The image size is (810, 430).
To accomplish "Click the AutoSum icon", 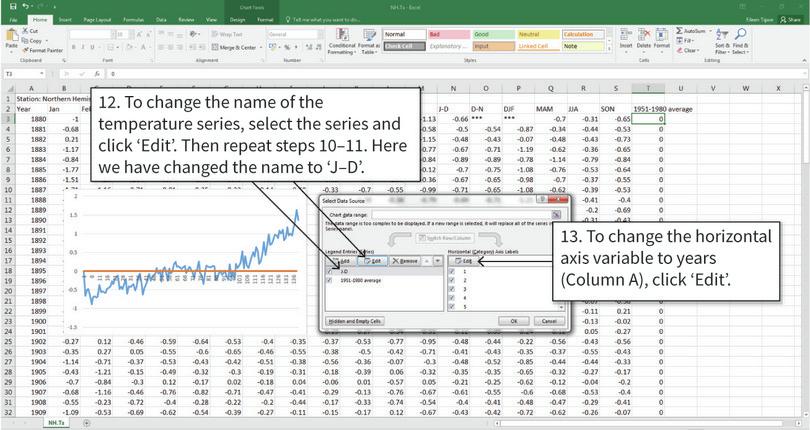I will [691, 32].
